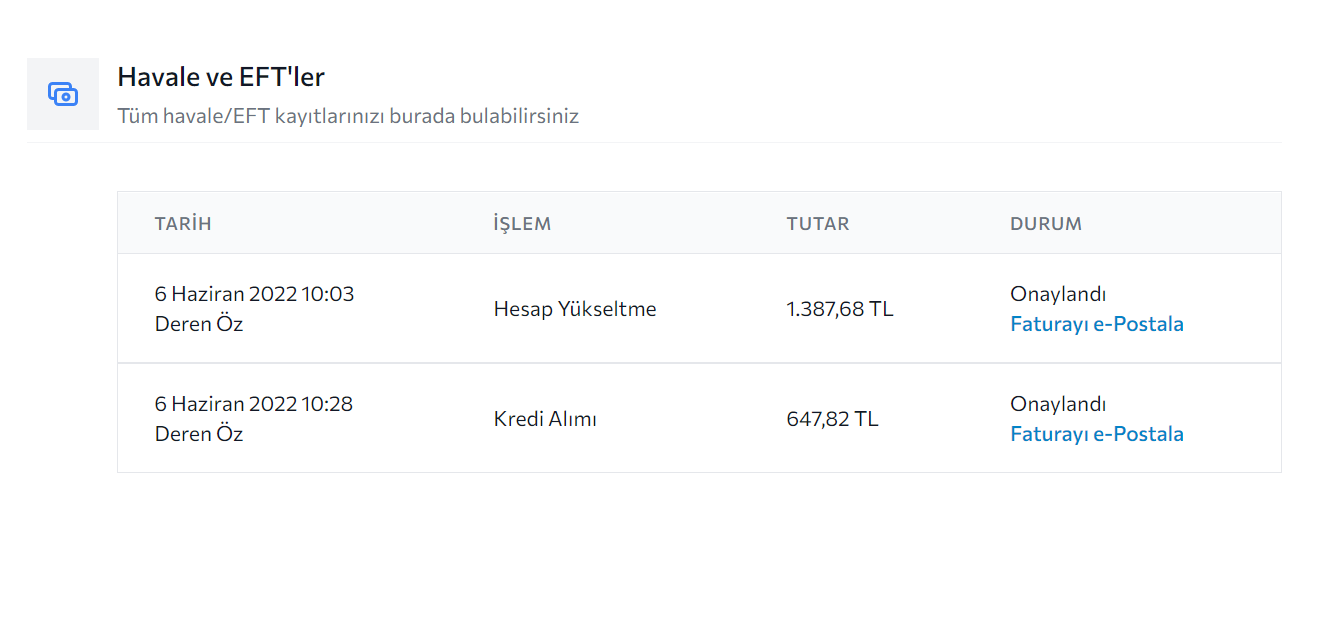Click the horizontal divider below the page subtitle
Viewport: 1324px width, 625px height.
coord(654,143)
